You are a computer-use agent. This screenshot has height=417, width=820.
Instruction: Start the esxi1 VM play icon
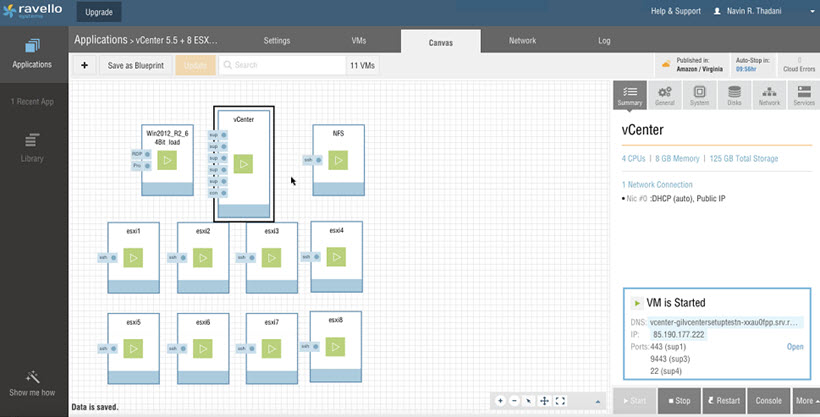tap(133, 258)
